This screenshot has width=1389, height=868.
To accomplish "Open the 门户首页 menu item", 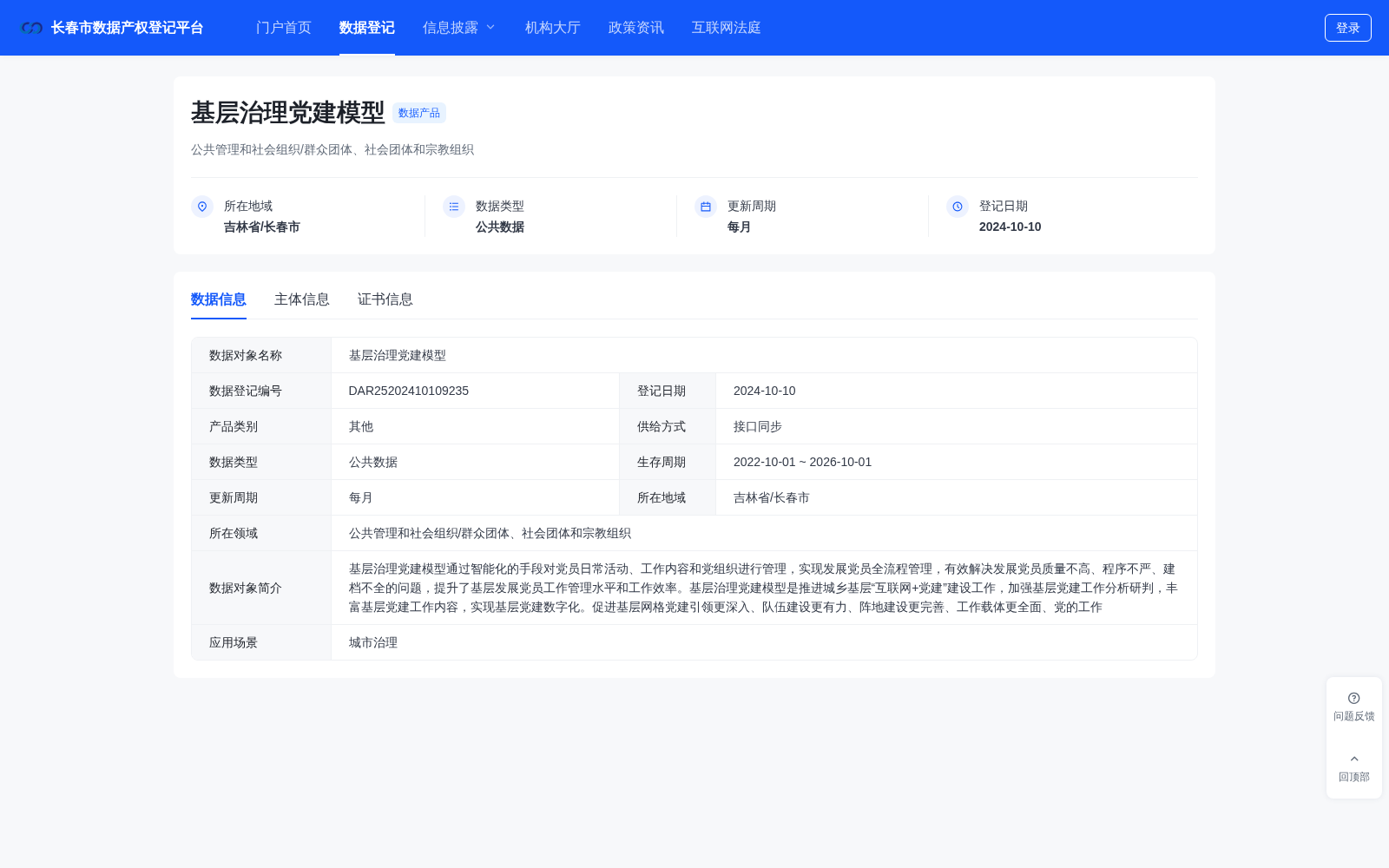I will tap(284, 28).
